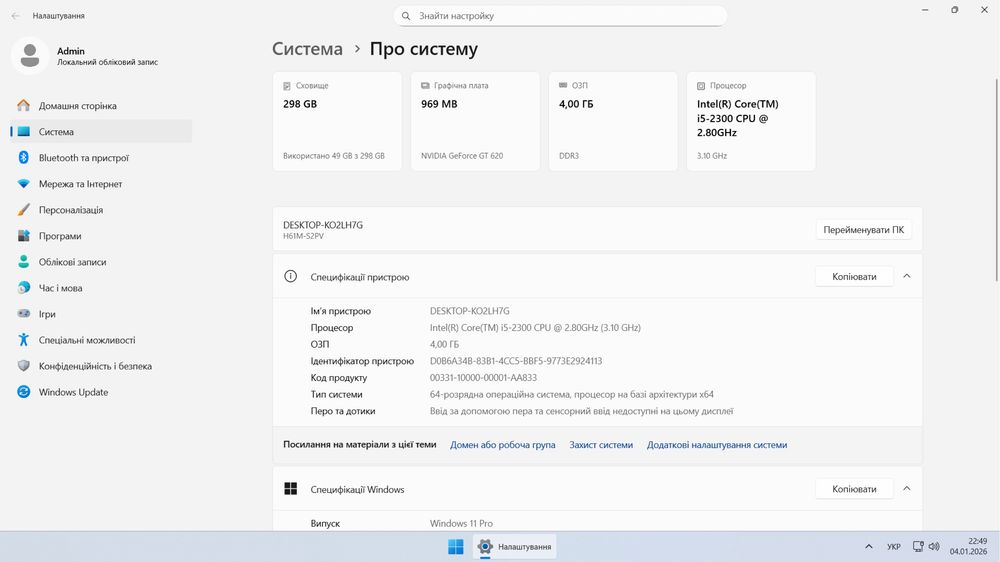Click the product code 00331-10000-00001-AA833
Image resolution: width=1000 pixels, height=562 pixels.
click(x=483, y=378)
